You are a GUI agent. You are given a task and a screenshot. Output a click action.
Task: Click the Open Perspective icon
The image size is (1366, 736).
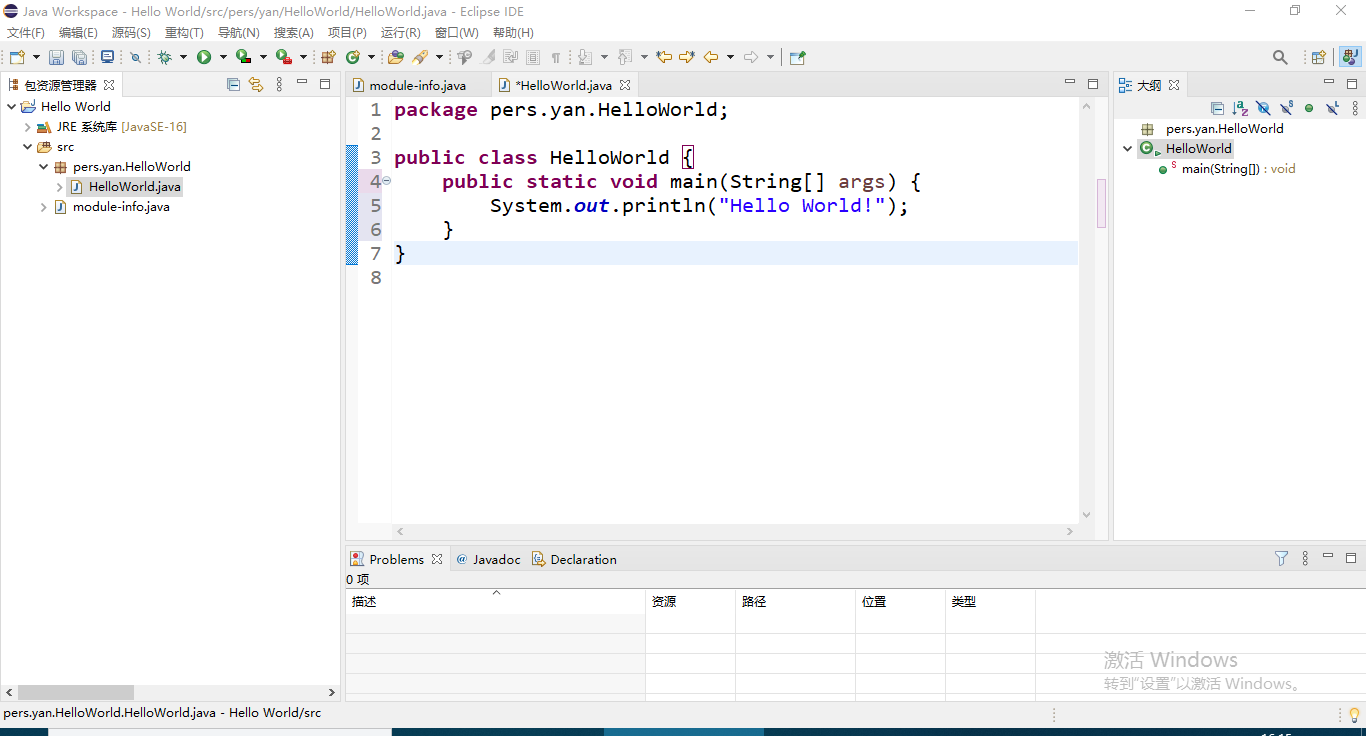point(1319,58)
